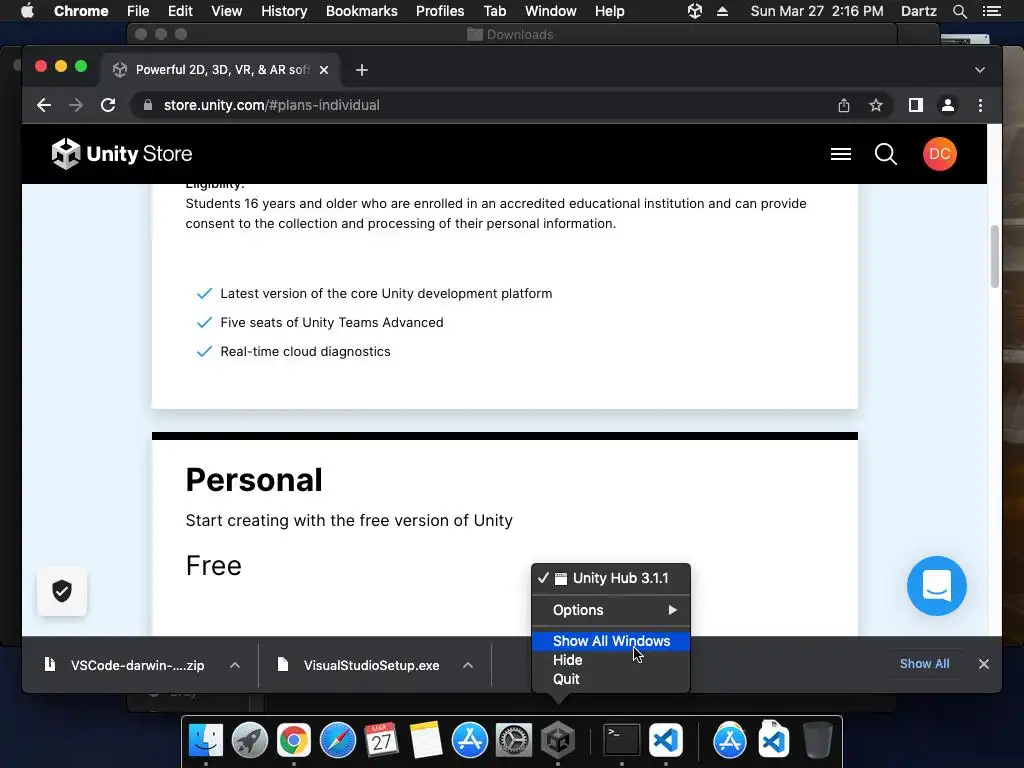Go forward in Chrome
The width and height of the screenshot is (1024, 768).
[x=76, y=105]
